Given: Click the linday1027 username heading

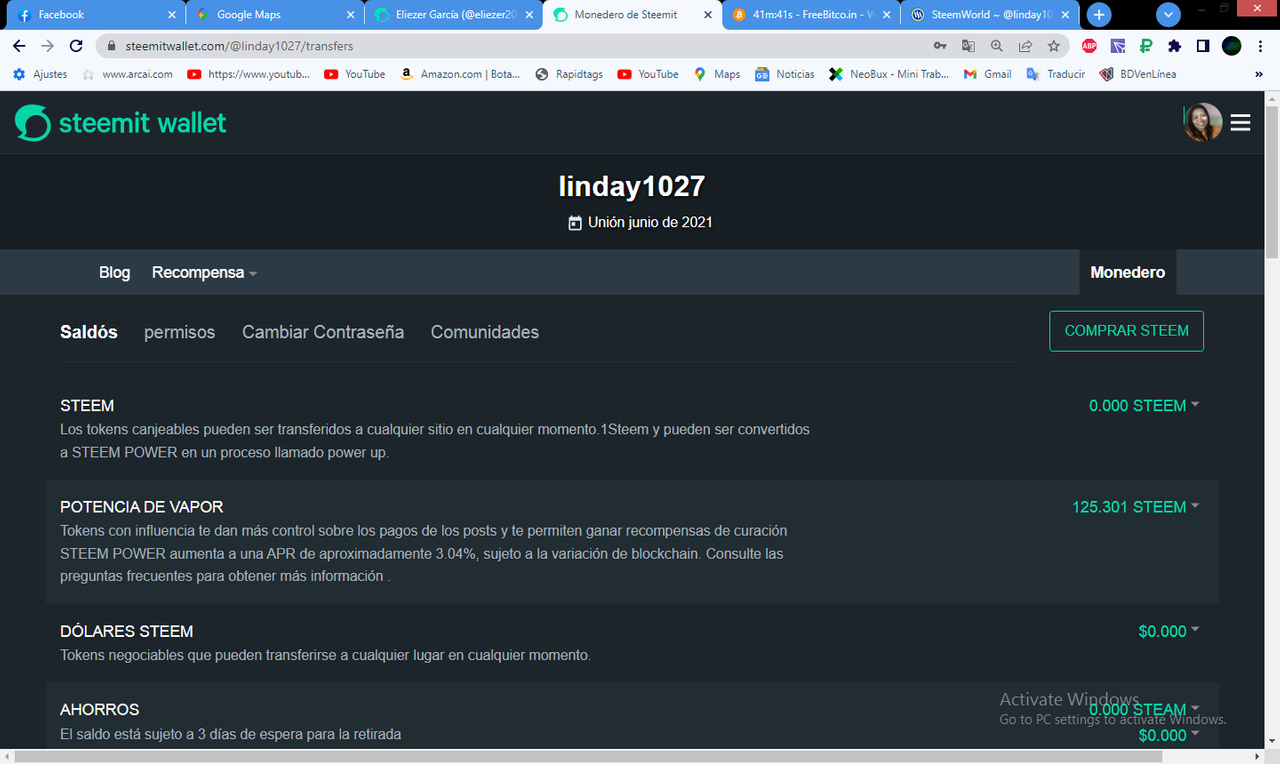Looking at the screenshot, I should 632,186.
